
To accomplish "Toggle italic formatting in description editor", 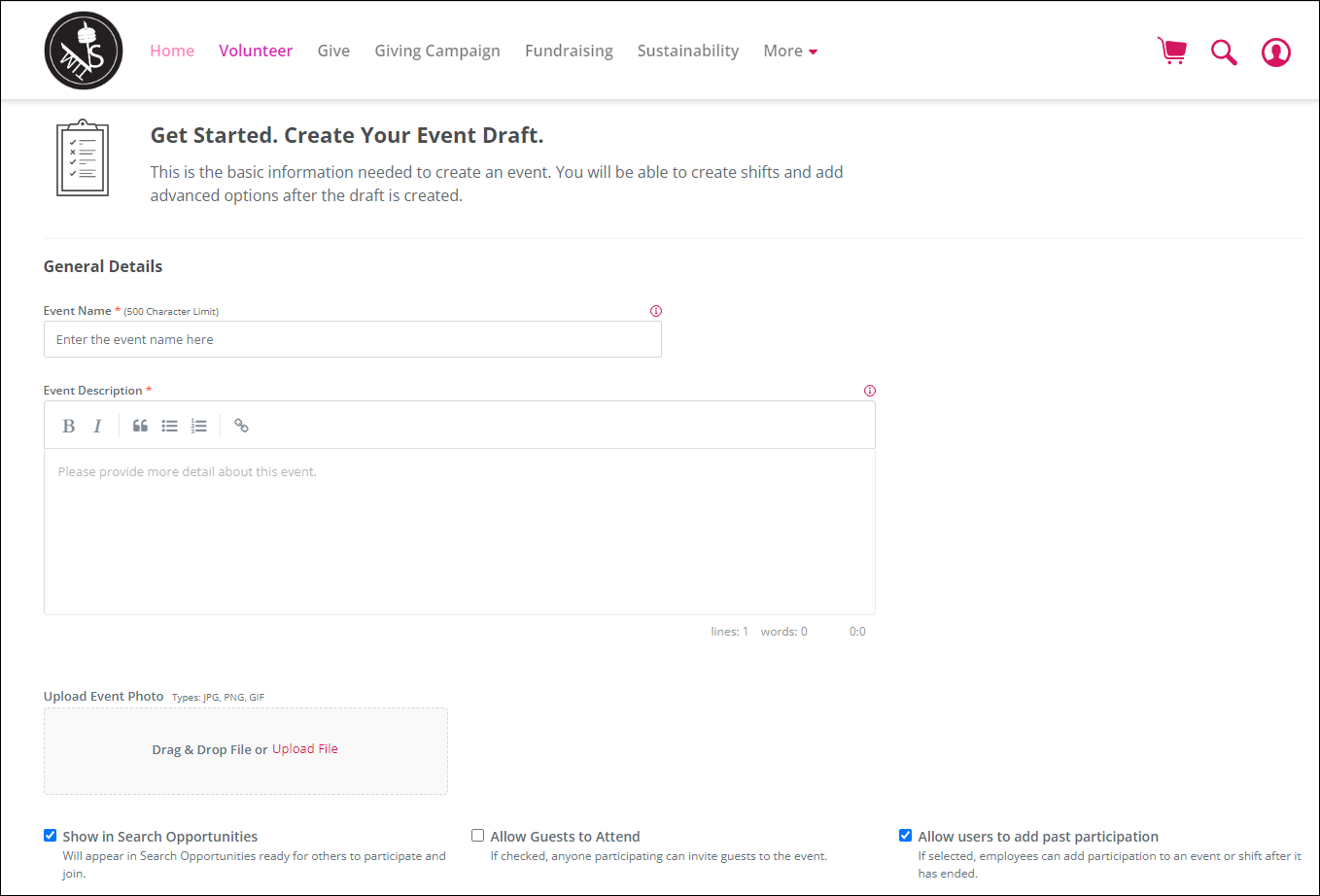I will click(97, 426).
